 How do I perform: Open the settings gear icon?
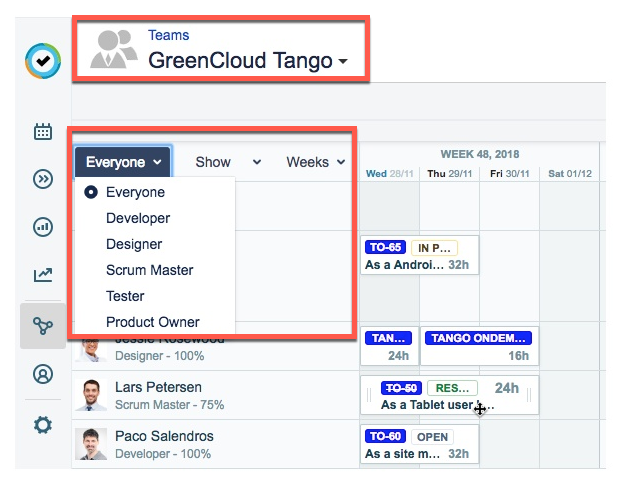[42, 425]
